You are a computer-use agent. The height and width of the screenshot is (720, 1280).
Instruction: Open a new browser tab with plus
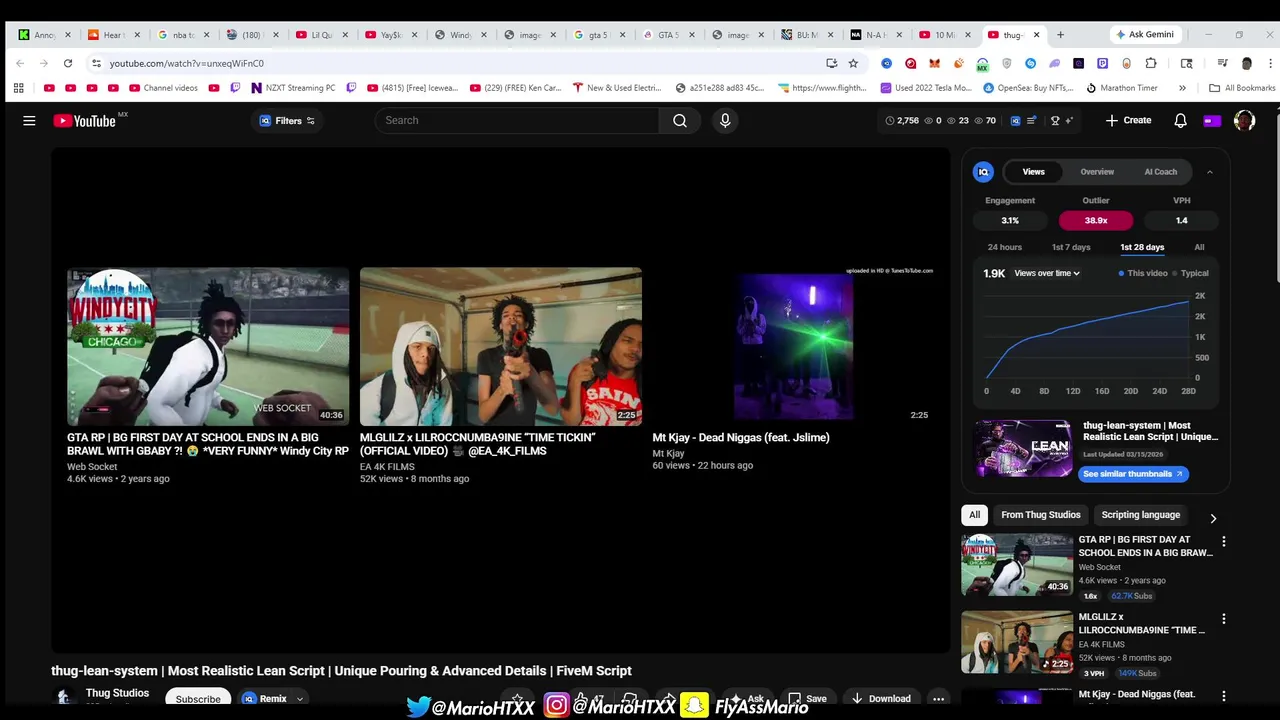tap(1060, 35)
